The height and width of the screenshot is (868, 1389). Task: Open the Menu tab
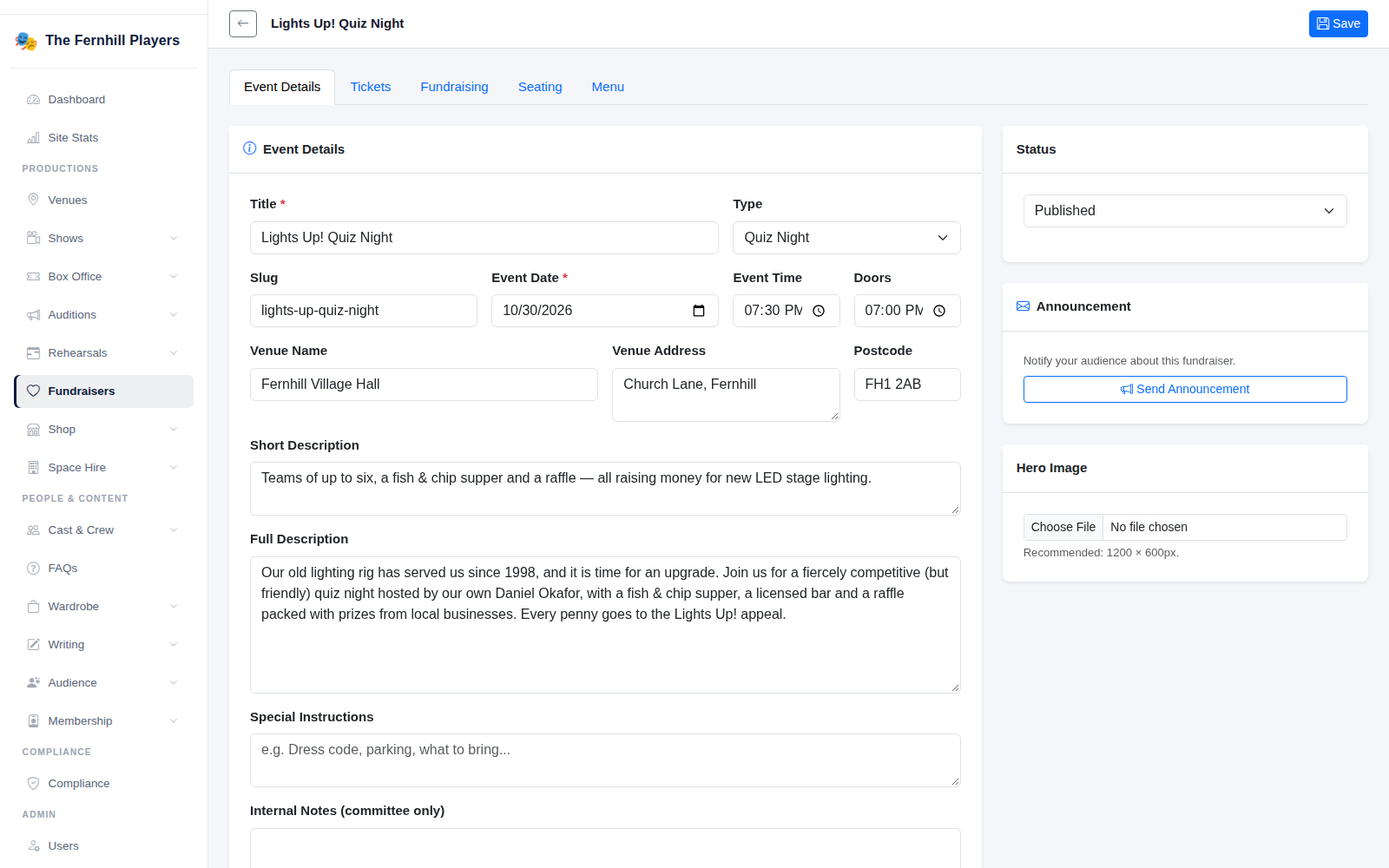coord(608,87)
